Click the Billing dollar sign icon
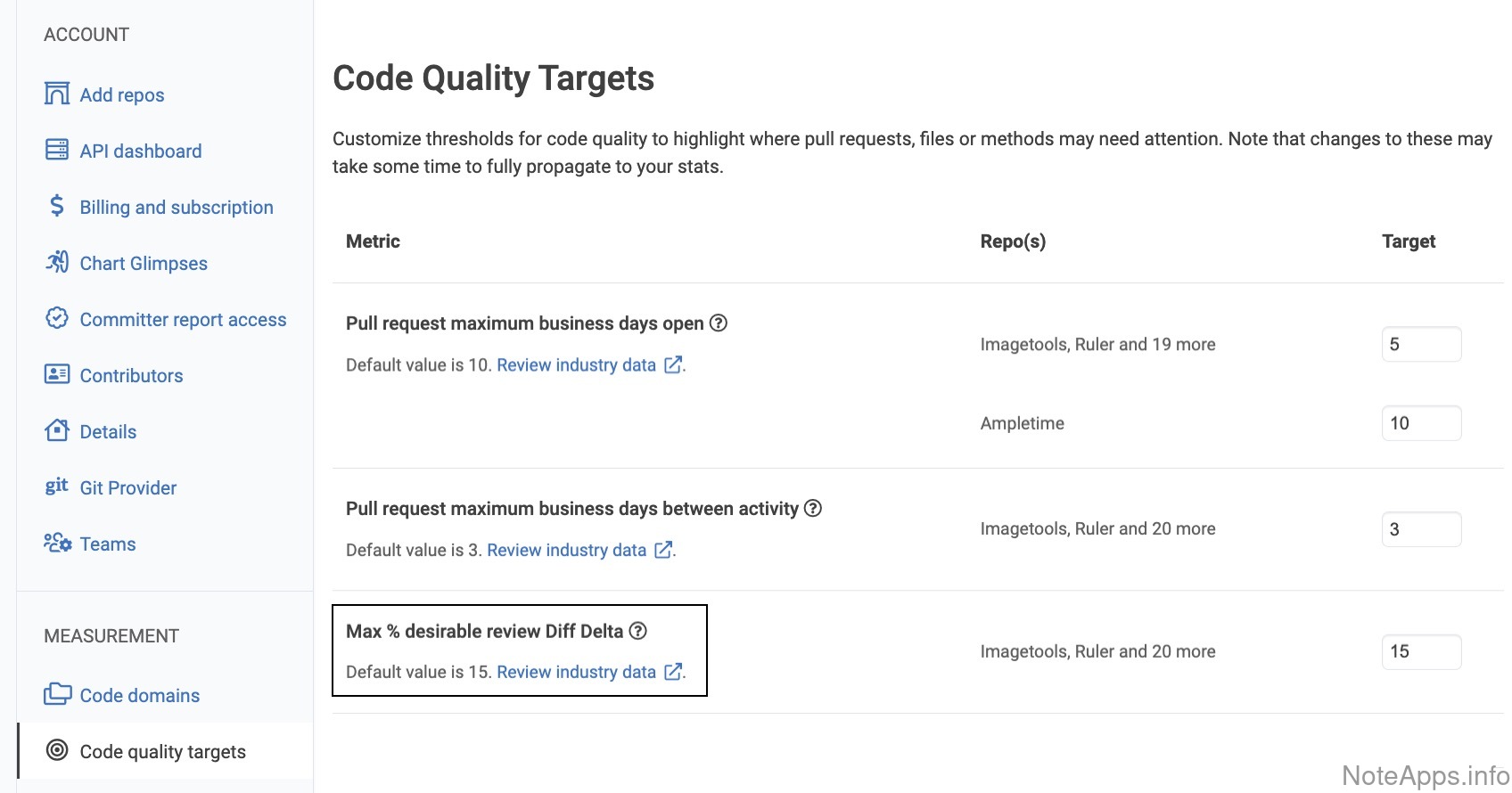 (57, 206)
